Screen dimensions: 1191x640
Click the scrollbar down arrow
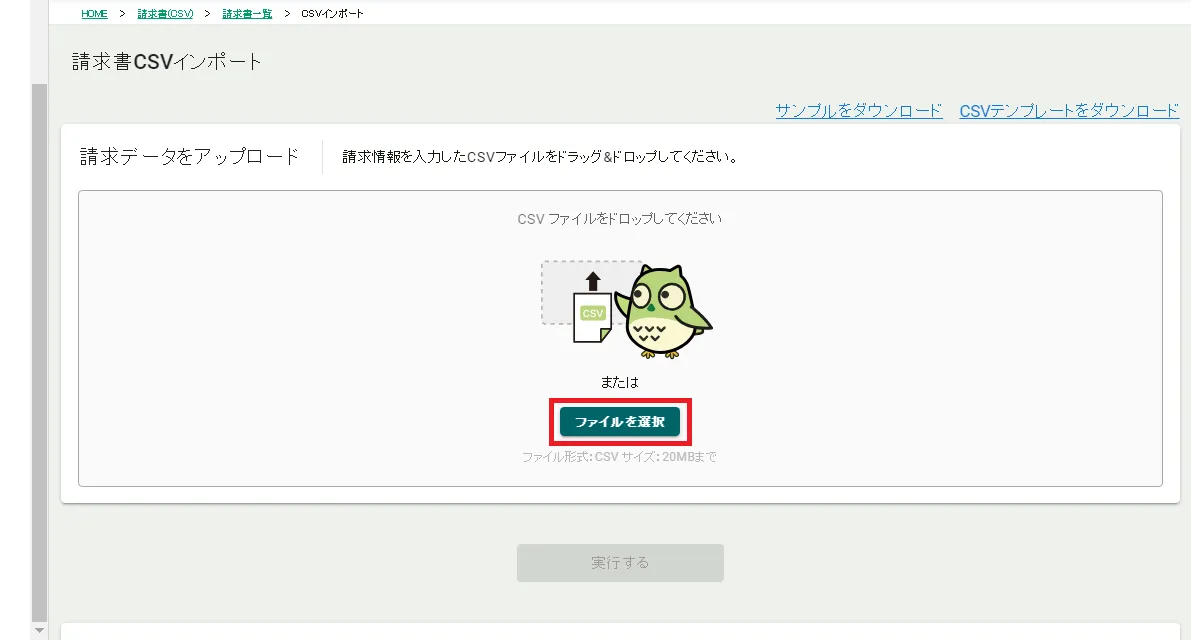click(39, 630)
